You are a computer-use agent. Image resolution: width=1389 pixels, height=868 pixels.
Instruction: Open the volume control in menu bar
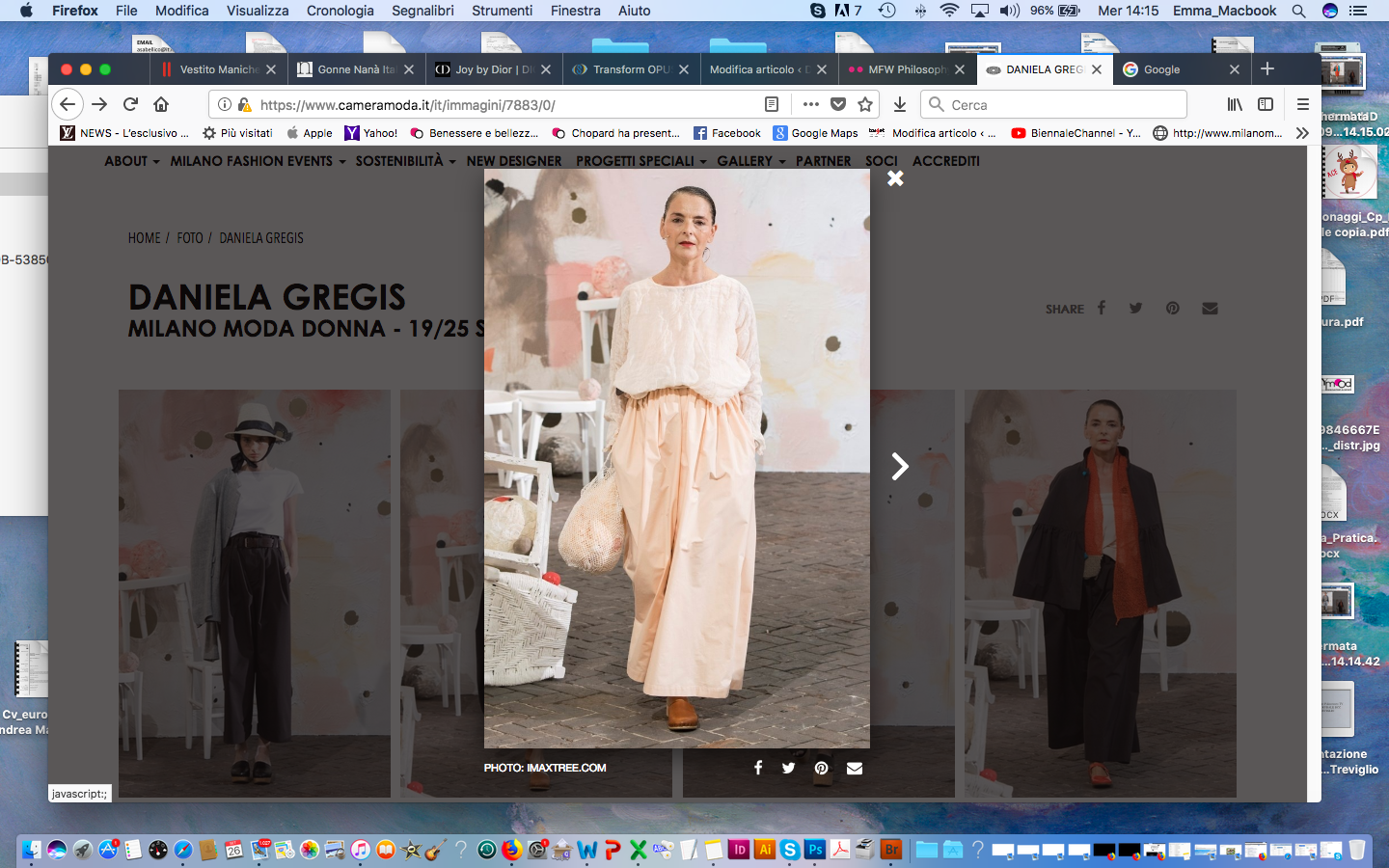click(x=1010, y=11)
